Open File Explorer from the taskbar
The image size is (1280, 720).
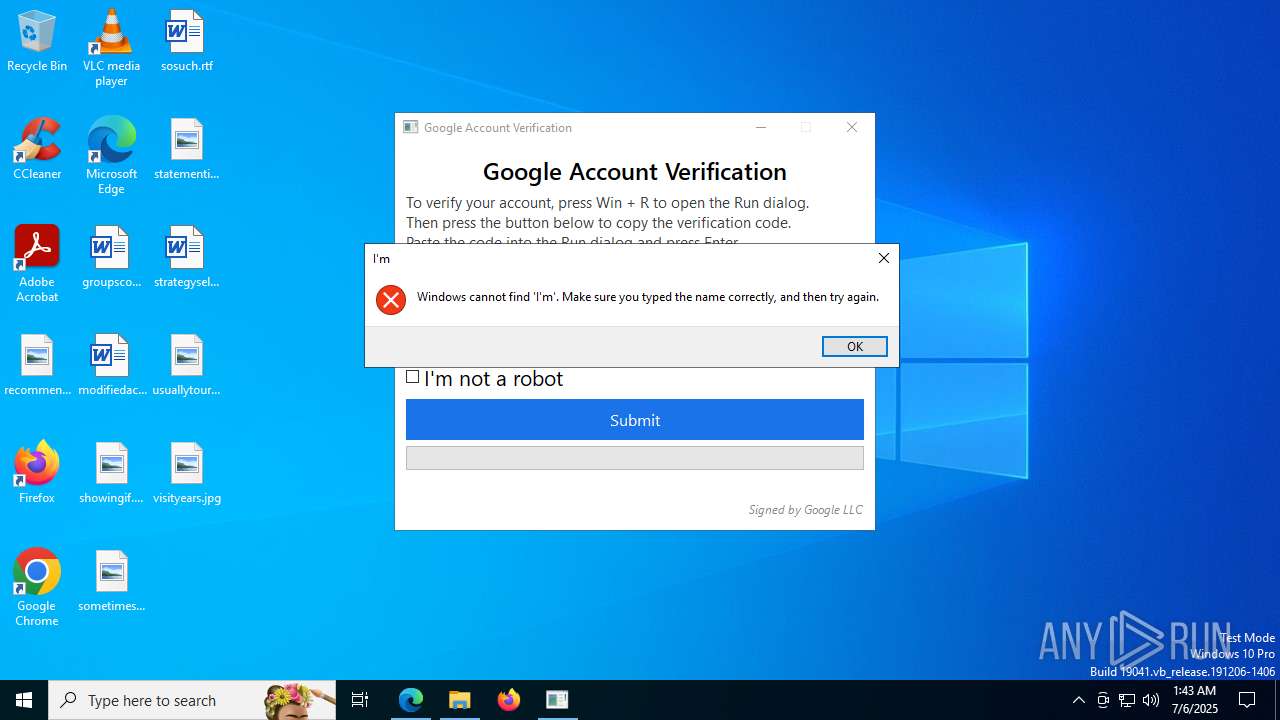pyautogui.click(x=460, y=700)
